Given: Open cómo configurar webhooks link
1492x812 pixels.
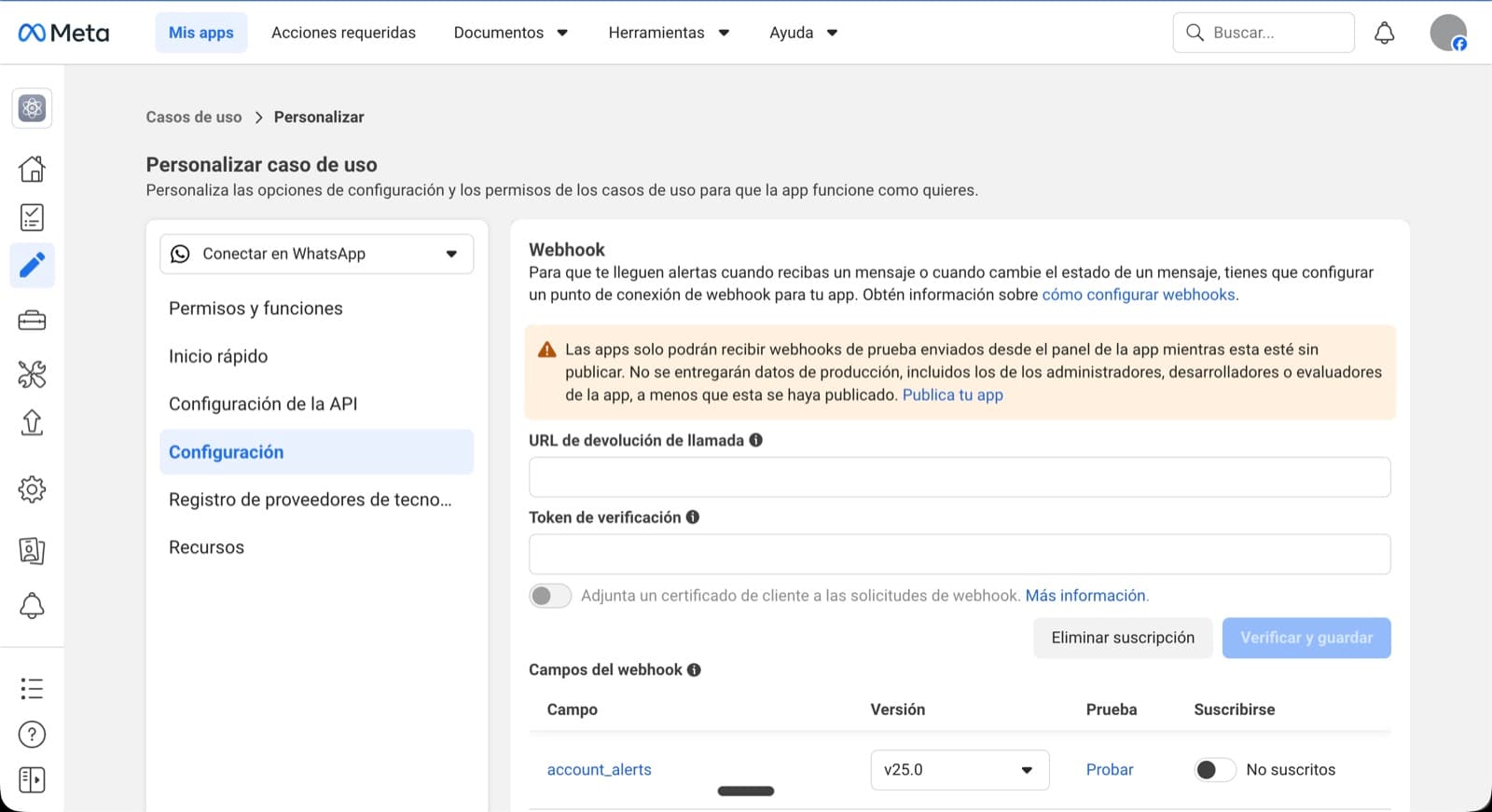Looking at the screenshot, I should (1139, 295).
